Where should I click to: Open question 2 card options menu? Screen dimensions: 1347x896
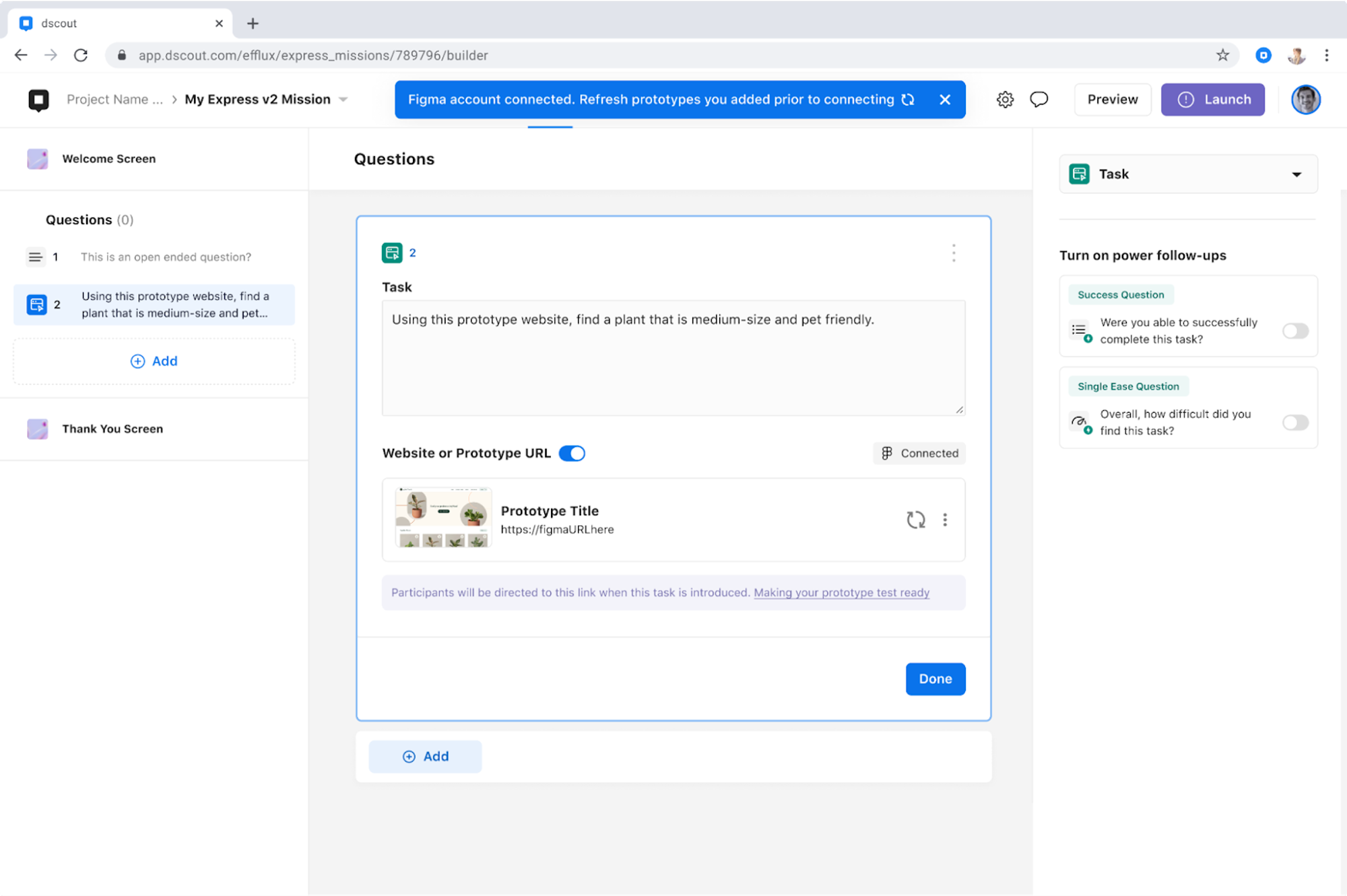click(x=954, y=253)
